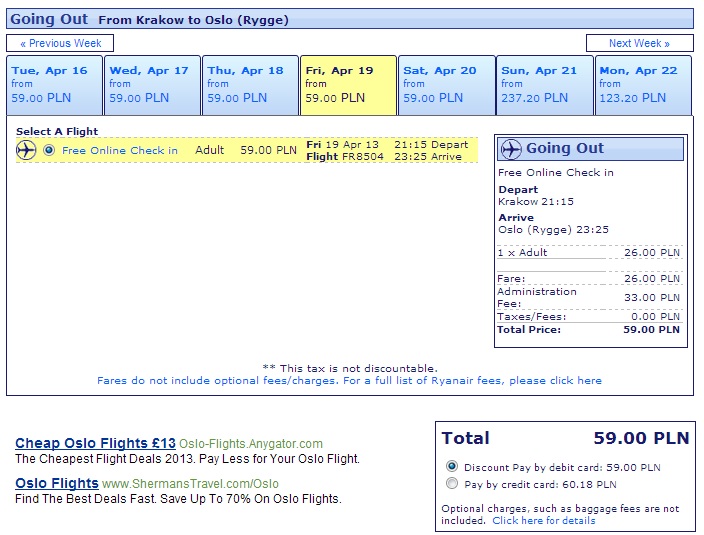
Task: Click the Free Online Check in fare label
Action: click(x=120, y=150)
